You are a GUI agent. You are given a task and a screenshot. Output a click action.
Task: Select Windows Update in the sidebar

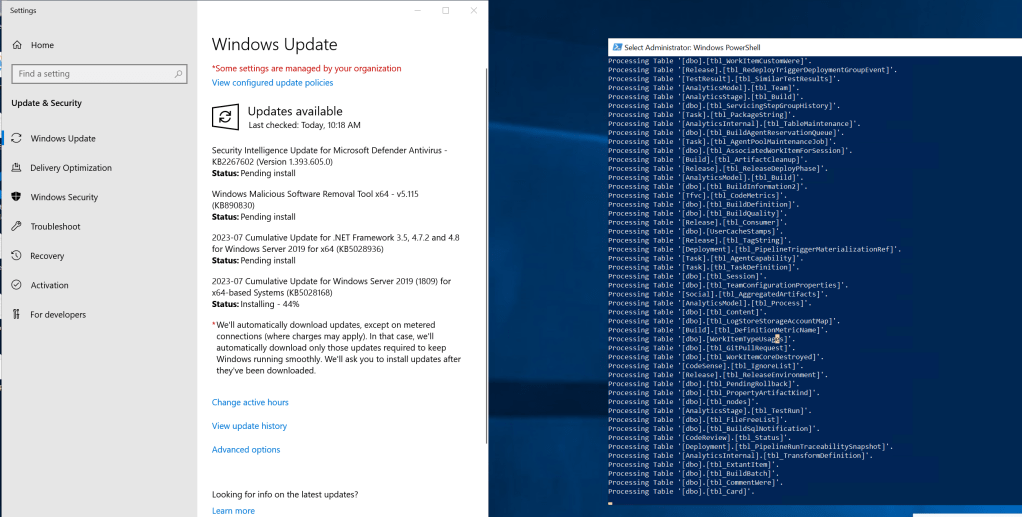(x=63, y=138)
